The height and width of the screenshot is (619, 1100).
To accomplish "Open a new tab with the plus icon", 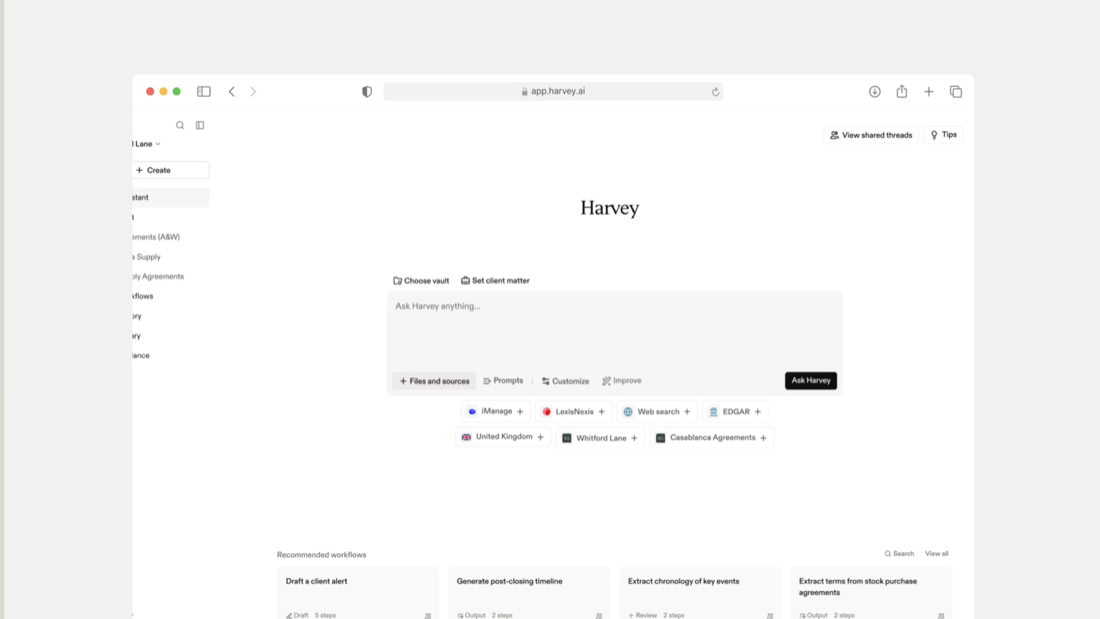I will (928, 91).
